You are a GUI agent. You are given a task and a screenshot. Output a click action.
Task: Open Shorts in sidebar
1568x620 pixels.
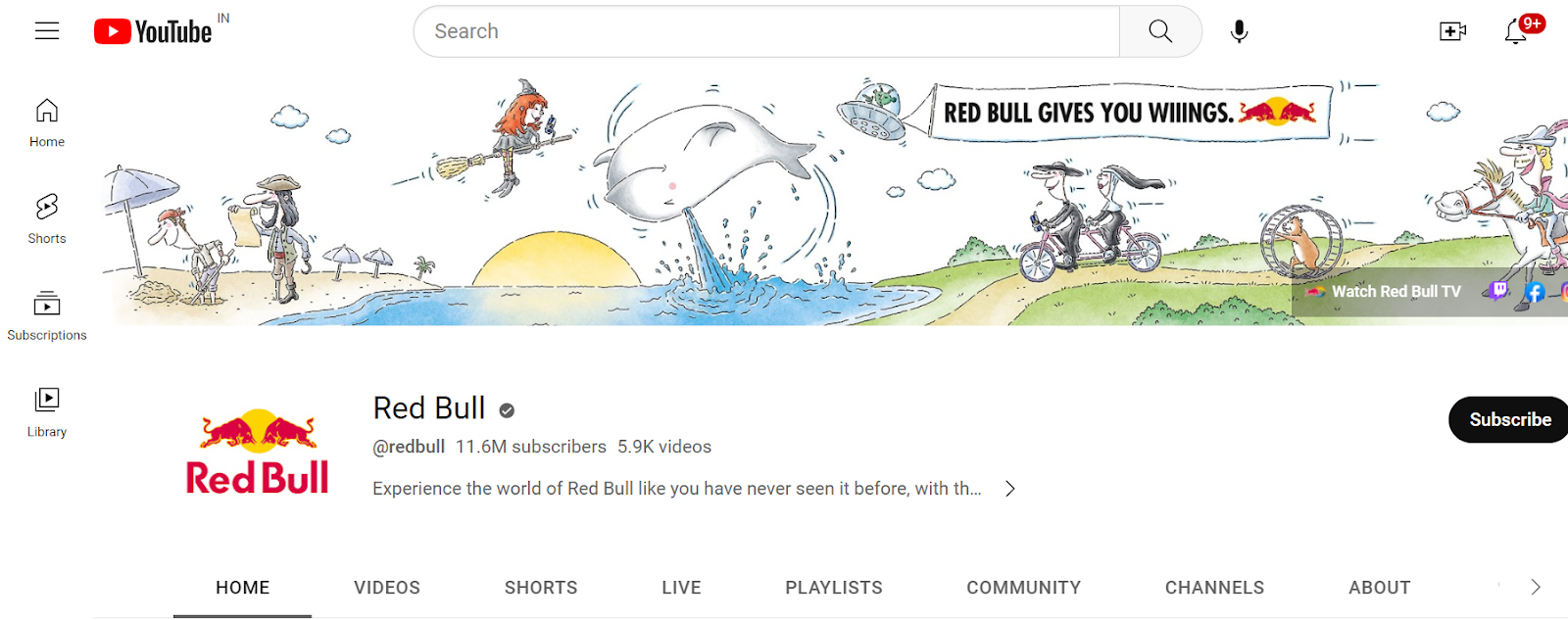pos(47,219)
